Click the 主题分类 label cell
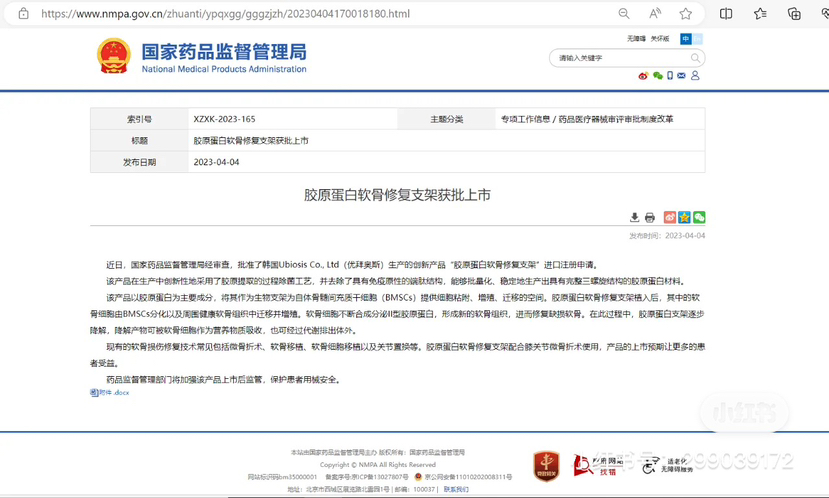The image size is (829, 498). [x=447, y=119]
